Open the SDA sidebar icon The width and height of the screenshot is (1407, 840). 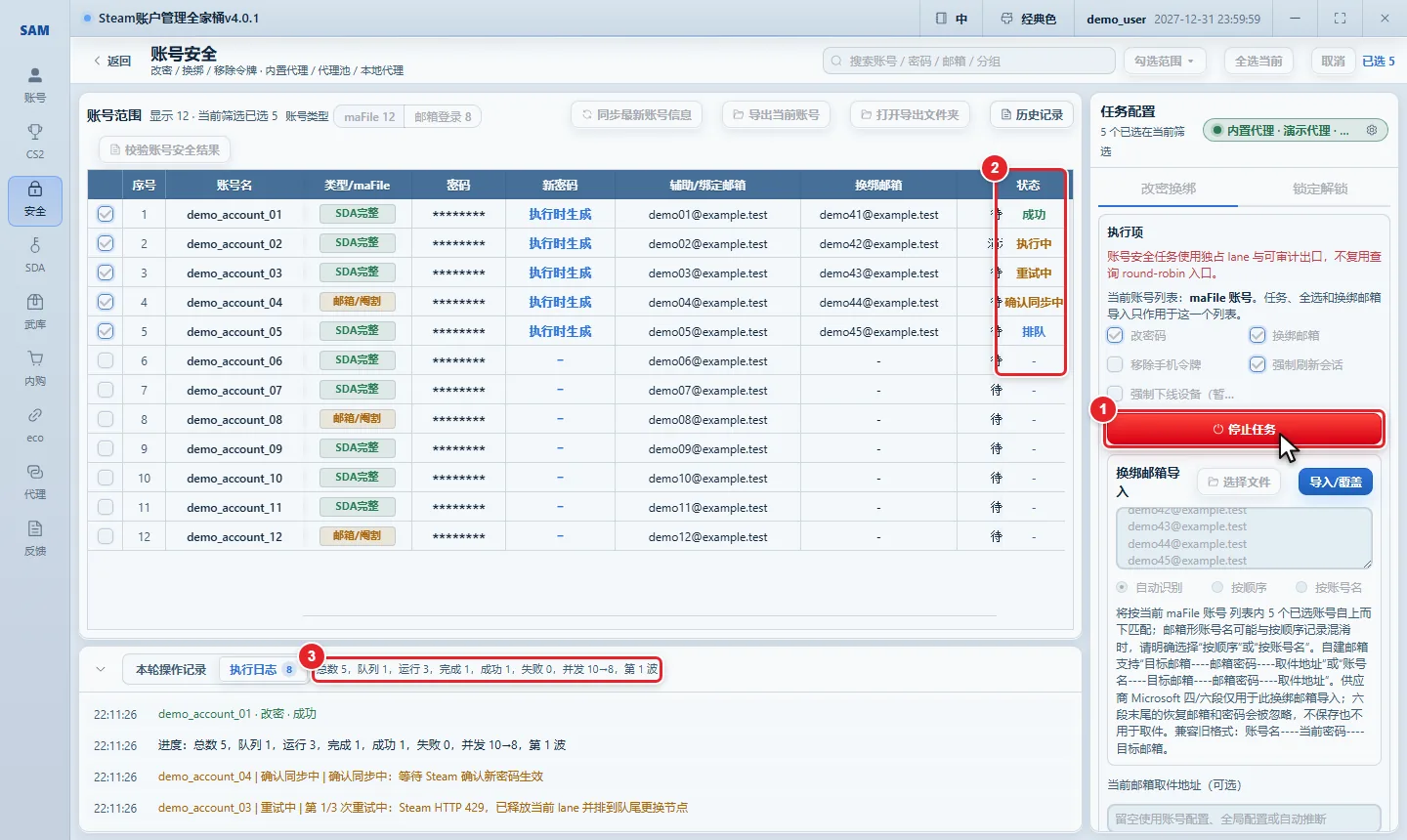pyautogui.click(x=35, y=255)
